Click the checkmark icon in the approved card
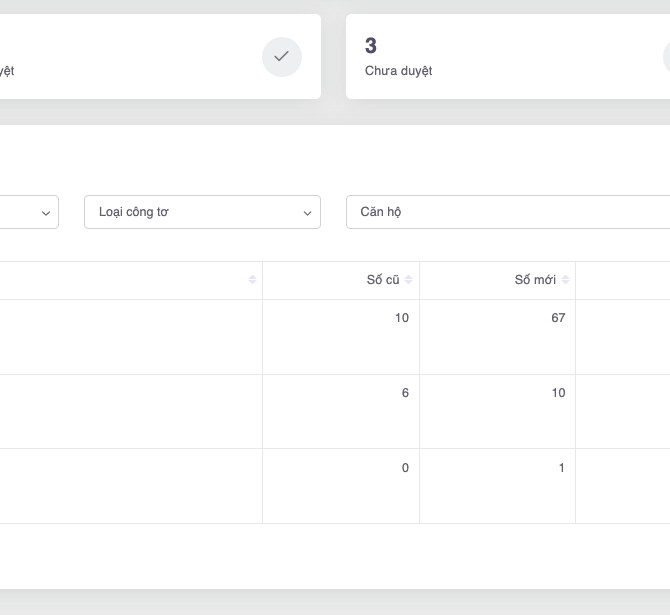 click(x=282, y=57)
